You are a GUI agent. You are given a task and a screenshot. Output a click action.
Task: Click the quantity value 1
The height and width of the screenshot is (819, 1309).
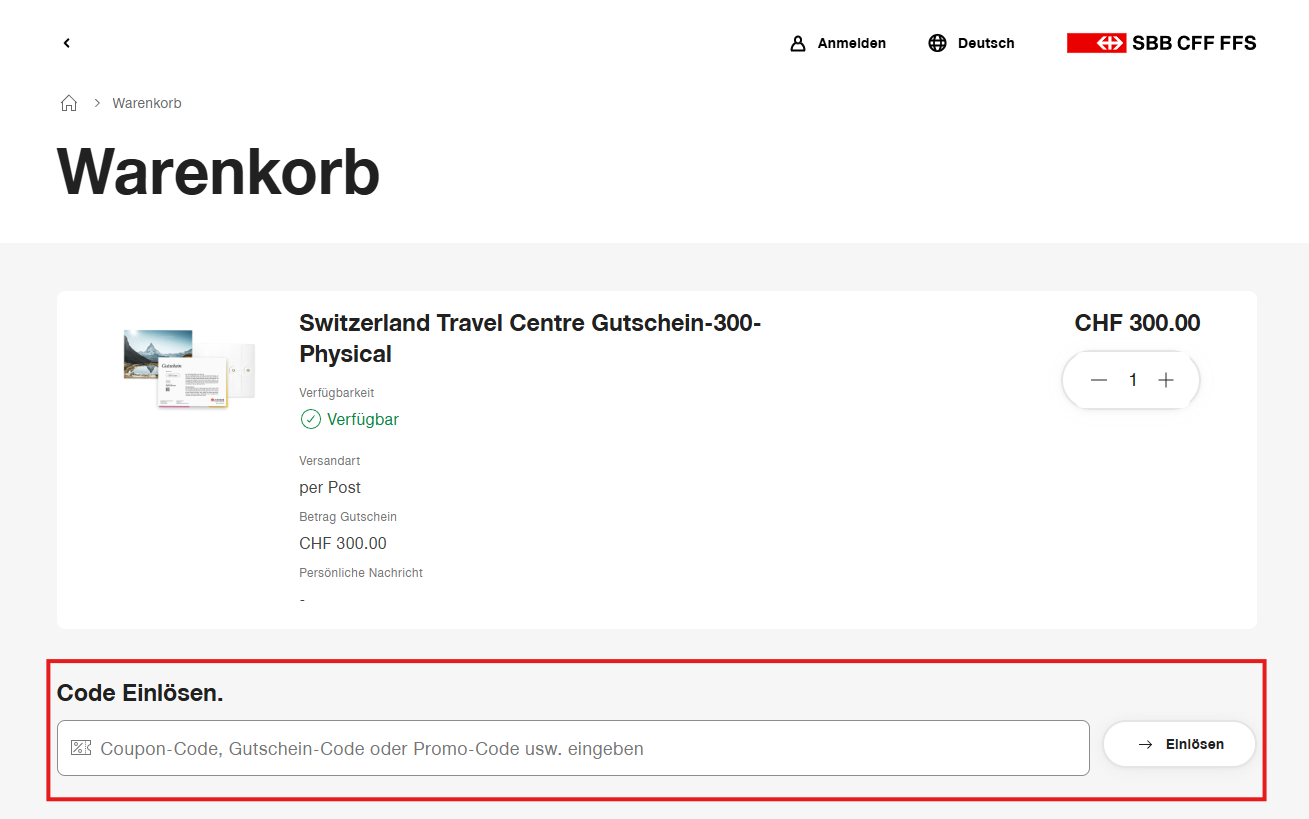coord(1133,380)
